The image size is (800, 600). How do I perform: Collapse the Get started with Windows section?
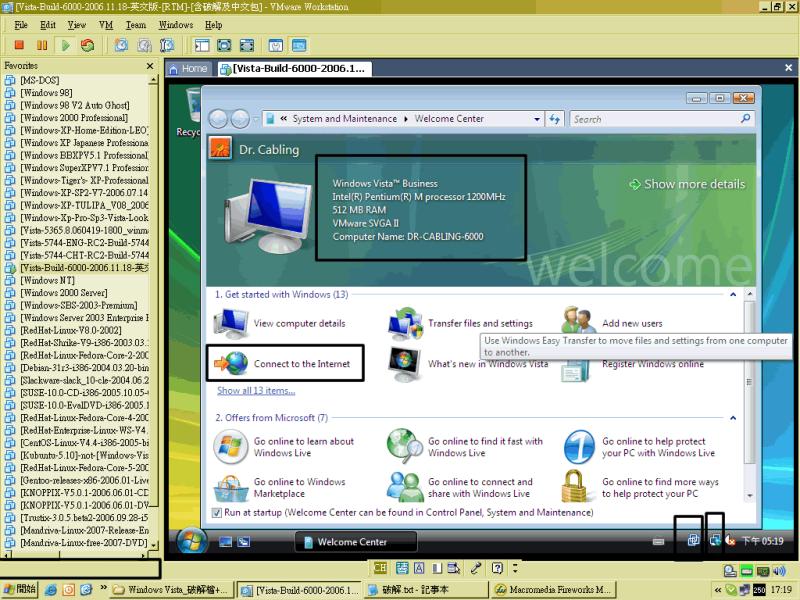pyautogui.click(x=733, y=294)
